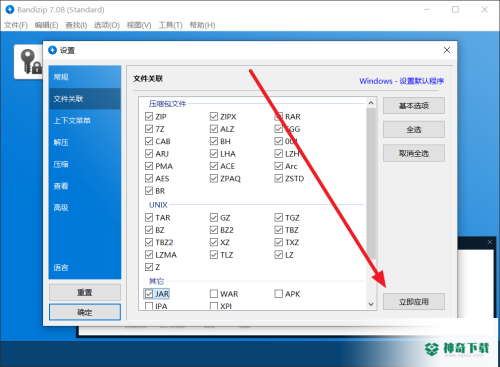Uncheck the JAR checkbox
The width and height of the screenshot is (500, 367).
(x=149, y=294)
